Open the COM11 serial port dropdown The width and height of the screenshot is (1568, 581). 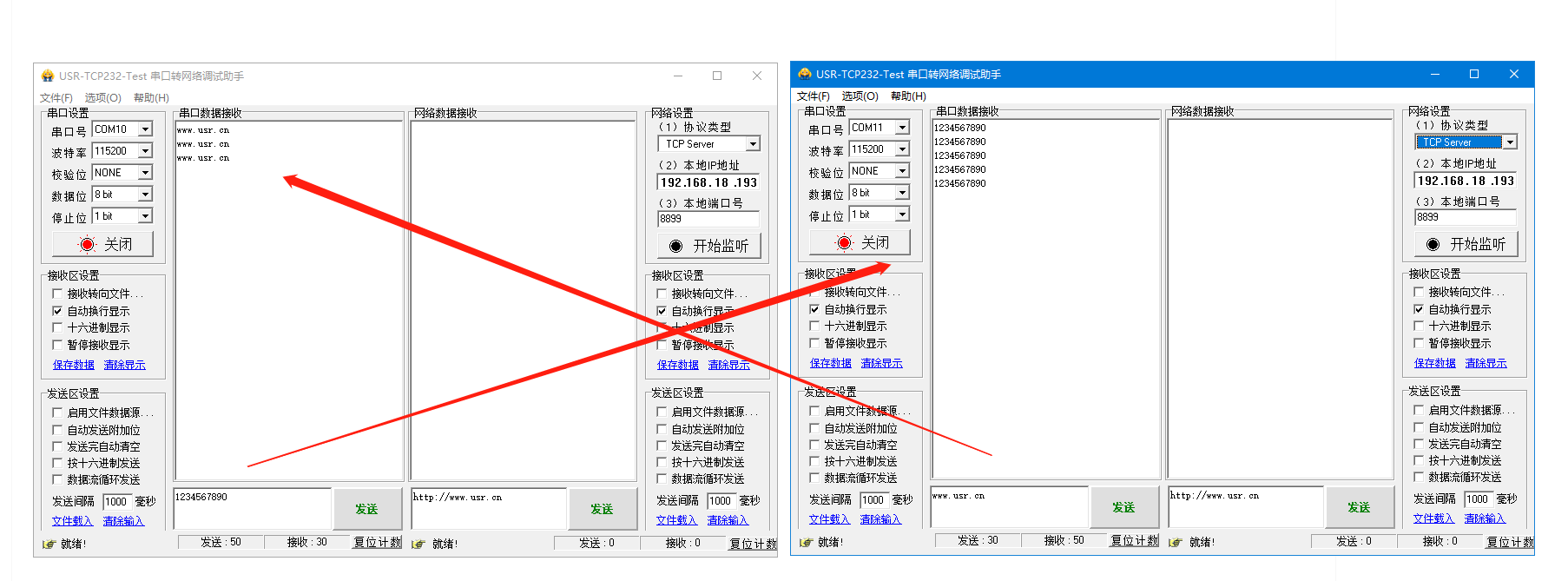902,128
